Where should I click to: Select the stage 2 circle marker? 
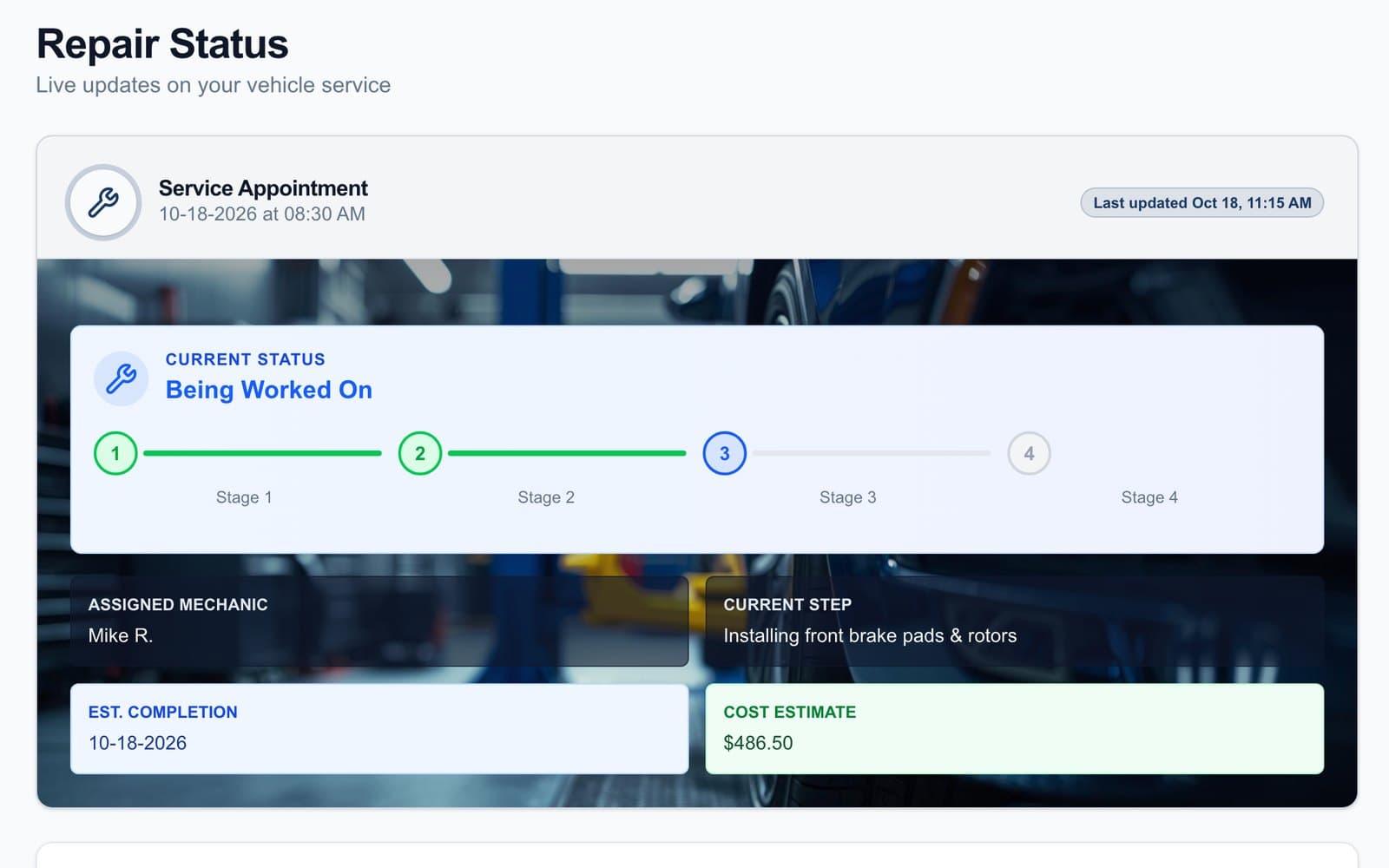click(x=420, y=453)
